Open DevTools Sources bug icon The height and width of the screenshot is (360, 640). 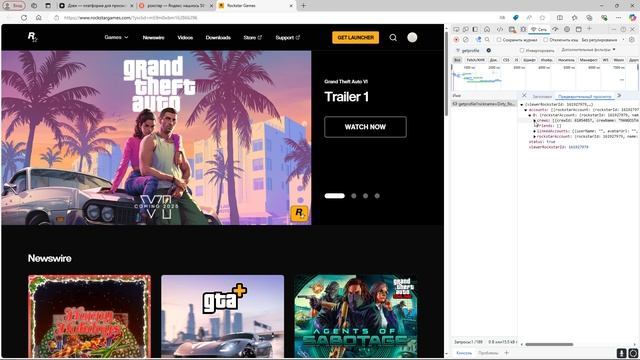(x=523, y=29)
